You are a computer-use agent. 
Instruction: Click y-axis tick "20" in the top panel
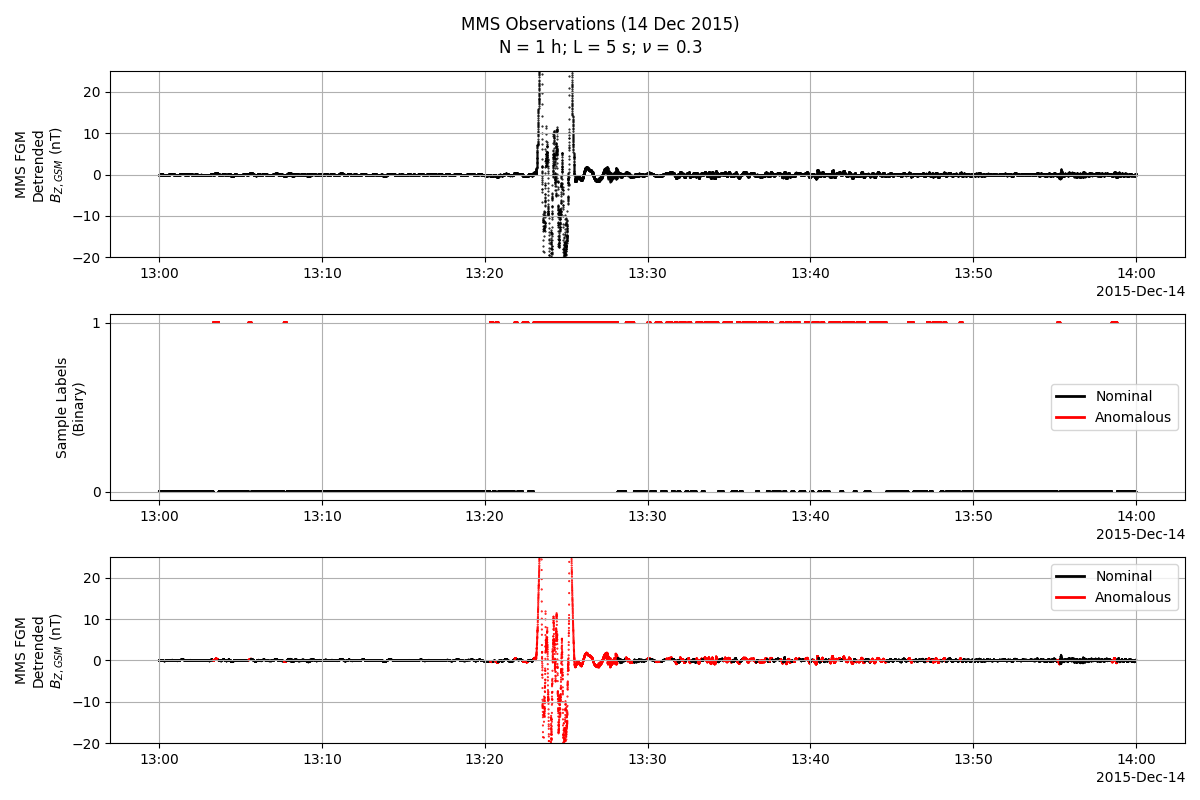click(x=91, y=92)
